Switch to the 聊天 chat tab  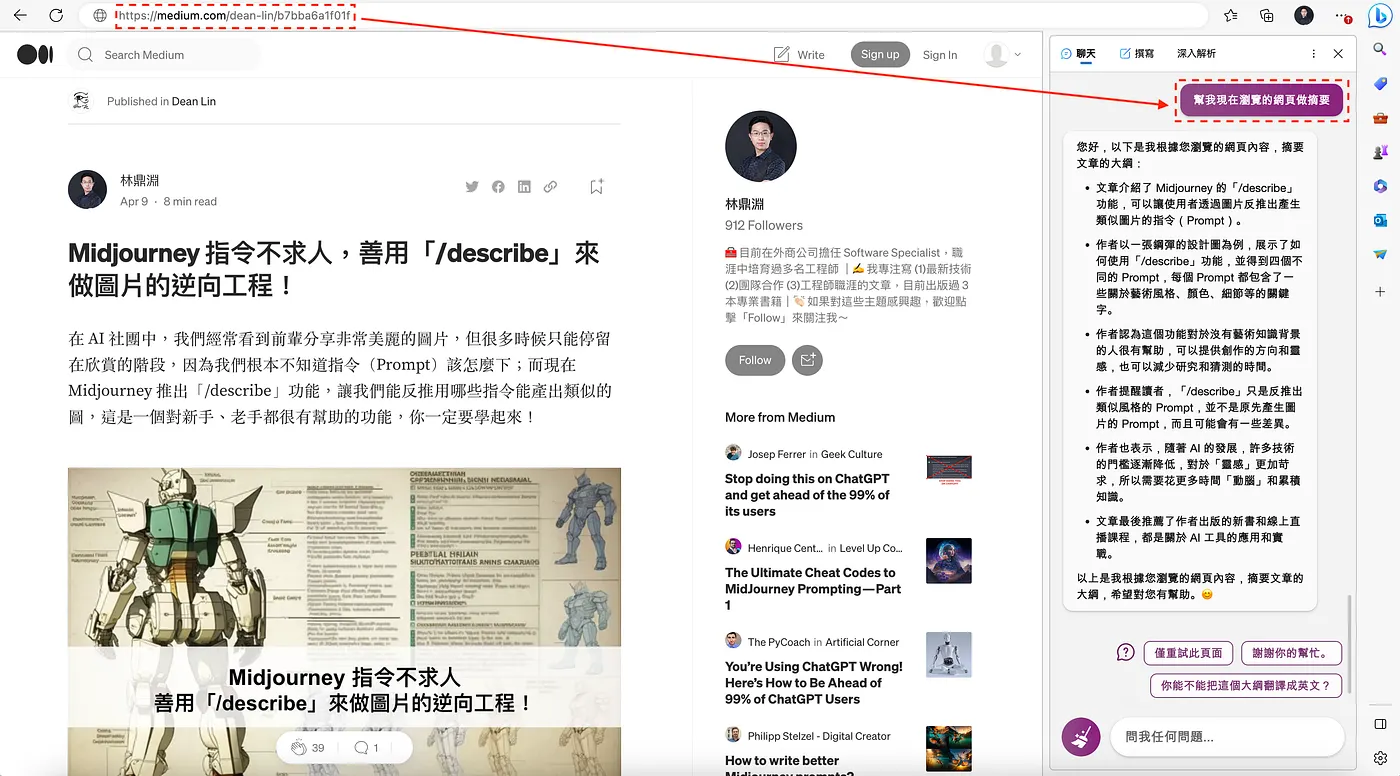[1078, 54]
